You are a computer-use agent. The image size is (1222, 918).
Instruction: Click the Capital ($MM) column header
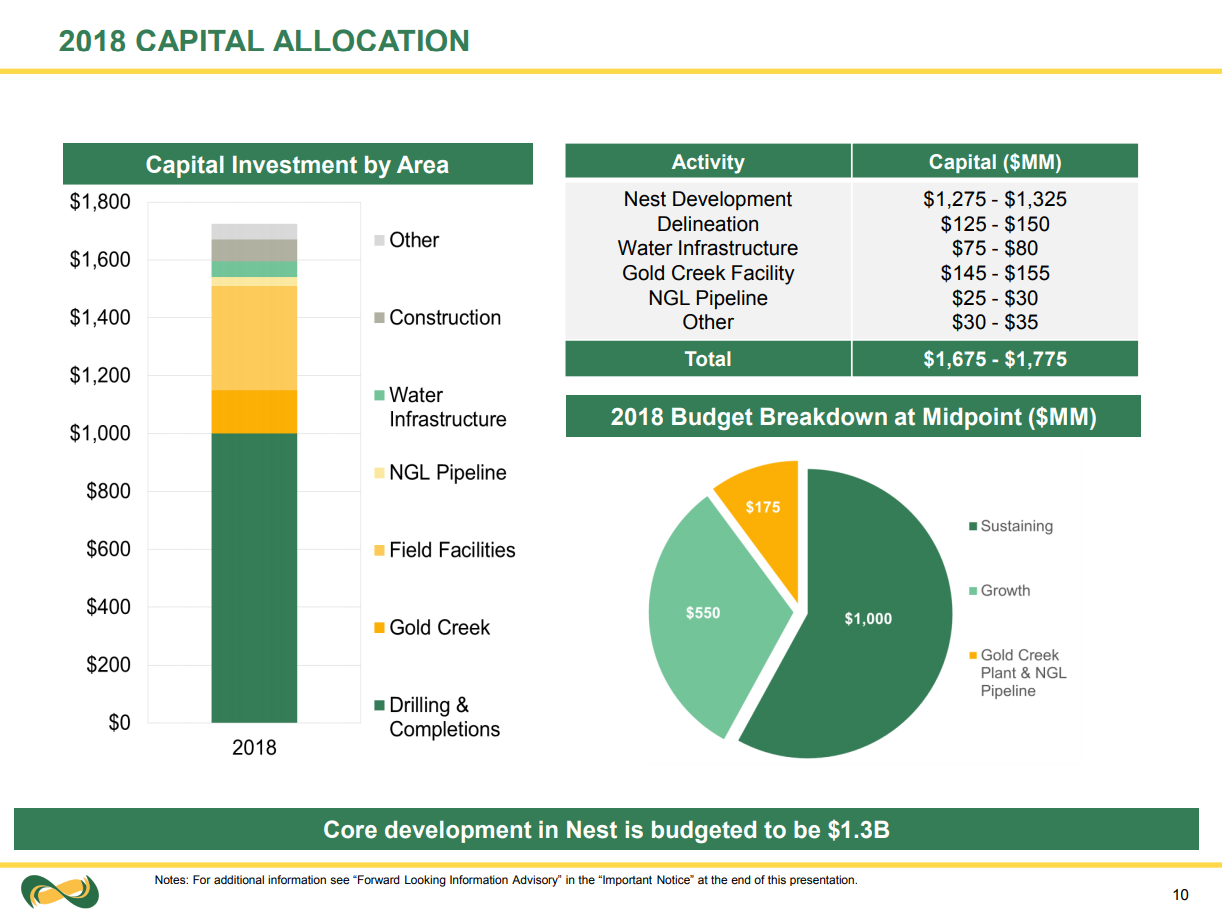pyautogui.click(x=995, y=162)
